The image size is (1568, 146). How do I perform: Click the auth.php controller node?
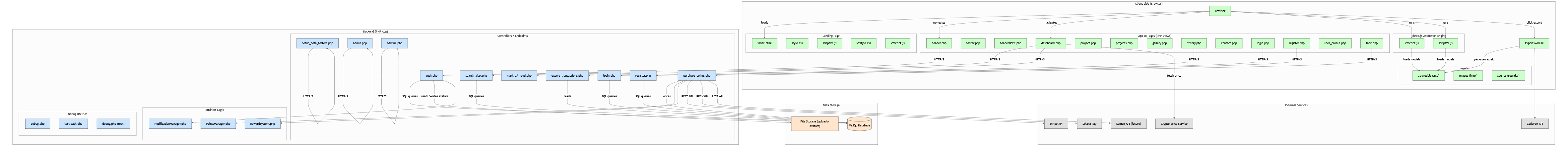(431, 76)
